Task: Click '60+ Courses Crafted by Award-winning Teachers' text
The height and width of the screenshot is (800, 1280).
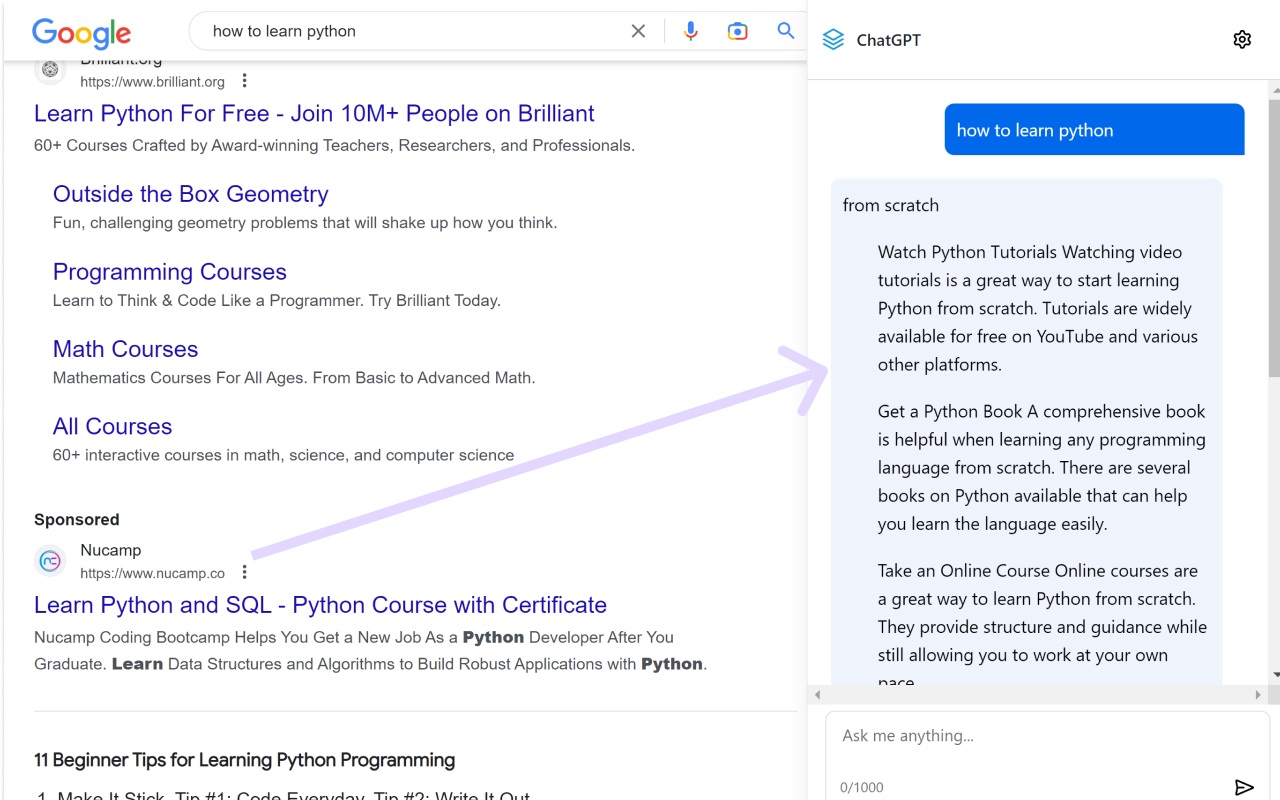Action: click(x=334, y=146)
